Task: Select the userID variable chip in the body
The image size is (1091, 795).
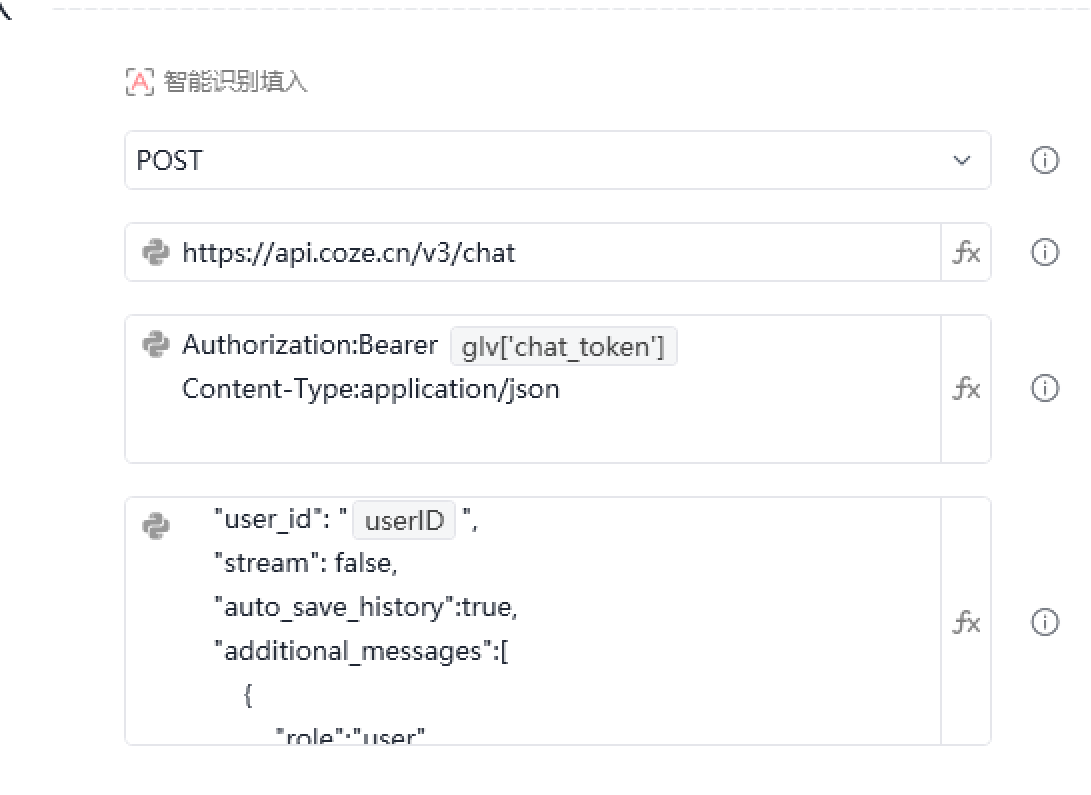Action: pyautogui.click(x=404, y=521)
